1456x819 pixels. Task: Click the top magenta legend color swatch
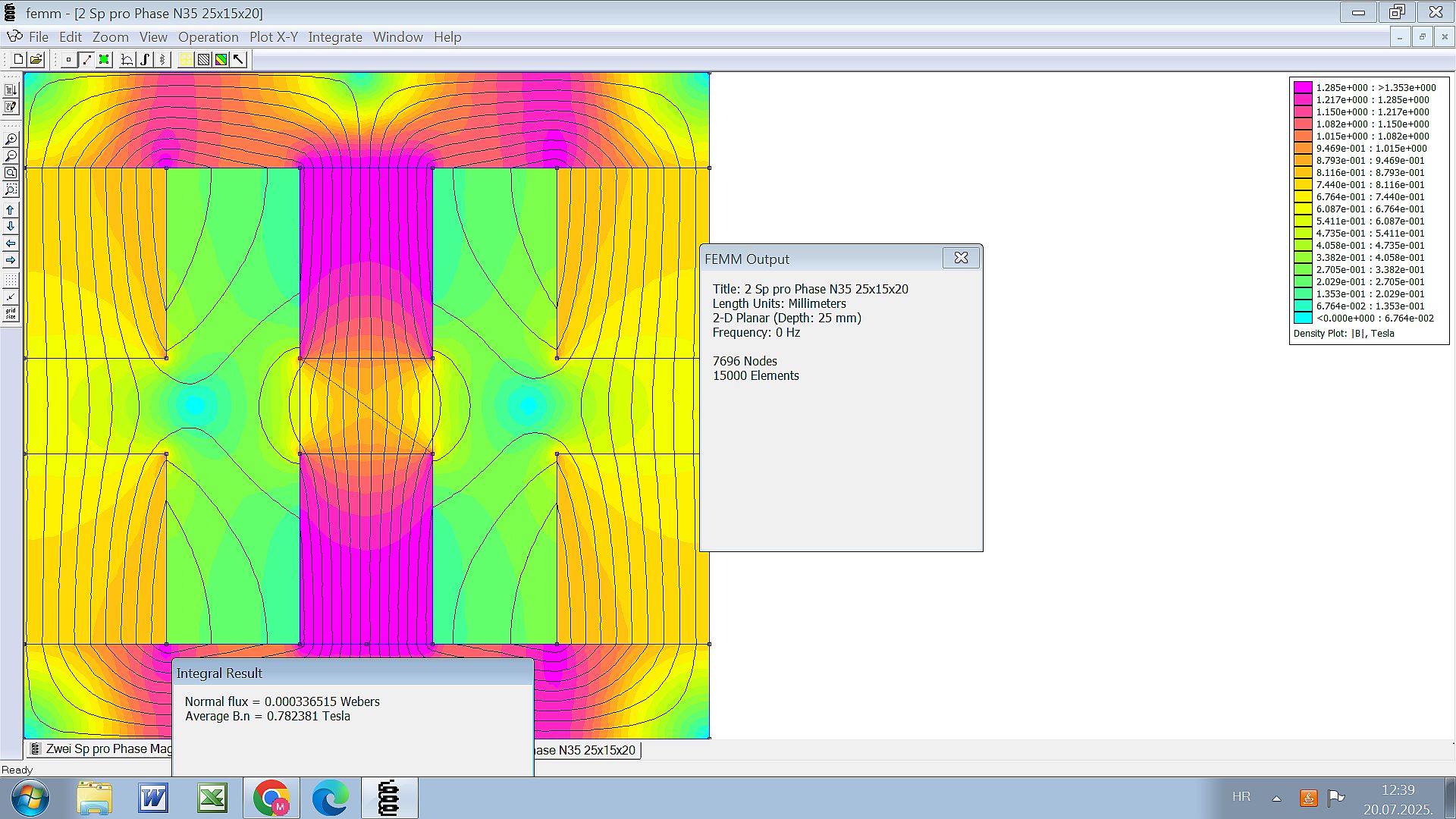1303,87
